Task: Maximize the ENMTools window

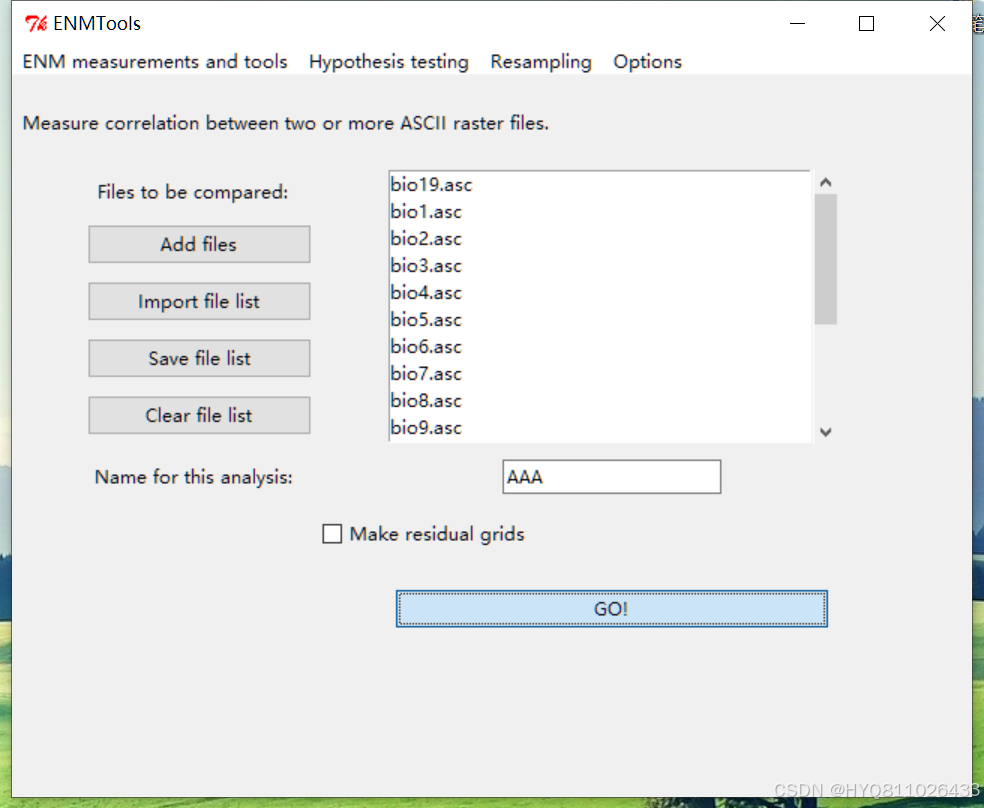Action: [867, 24]
